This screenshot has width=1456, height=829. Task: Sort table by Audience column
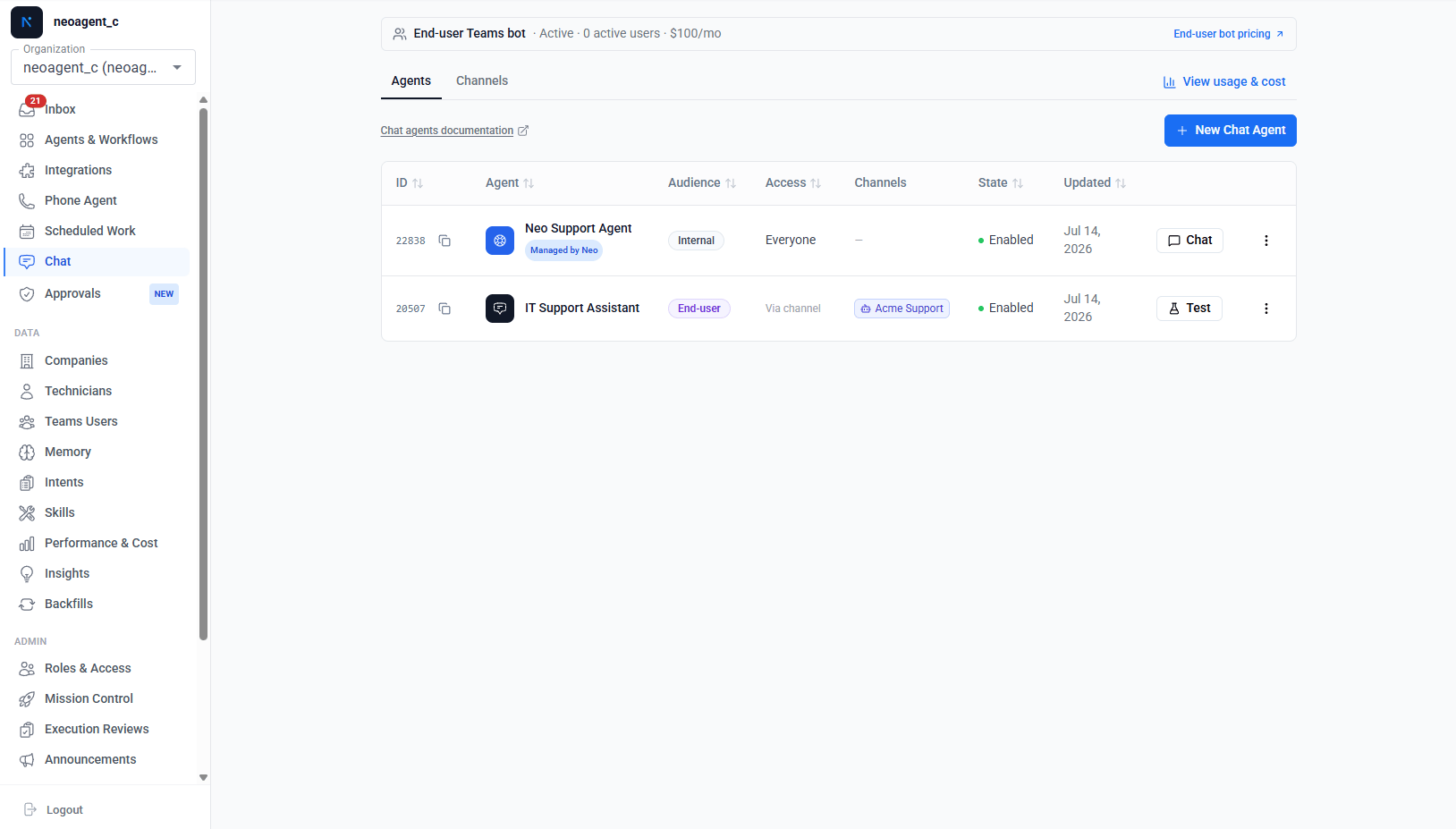pos(702,182)
